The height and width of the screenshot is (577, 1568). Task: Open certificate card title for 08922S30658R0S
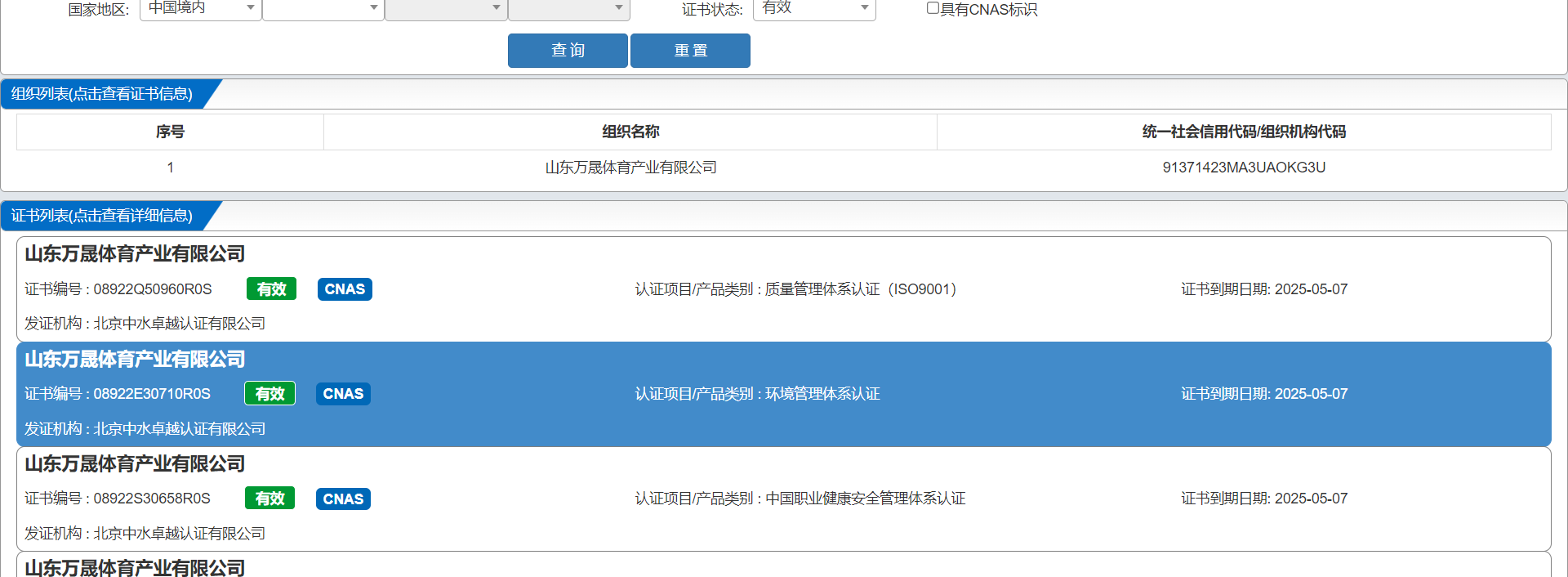pos(135,464)
